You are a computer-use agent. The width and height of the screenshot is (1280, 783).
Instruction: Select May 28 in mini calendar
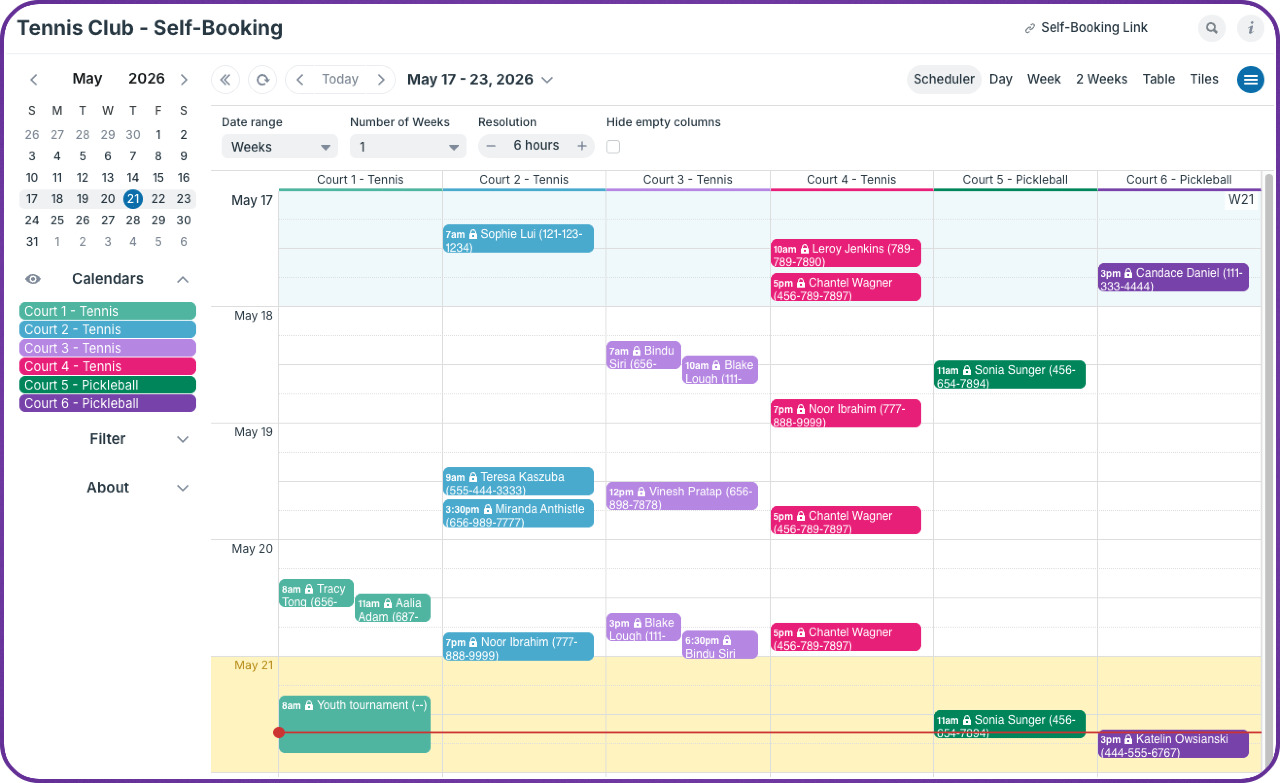[x=133, y=220]
